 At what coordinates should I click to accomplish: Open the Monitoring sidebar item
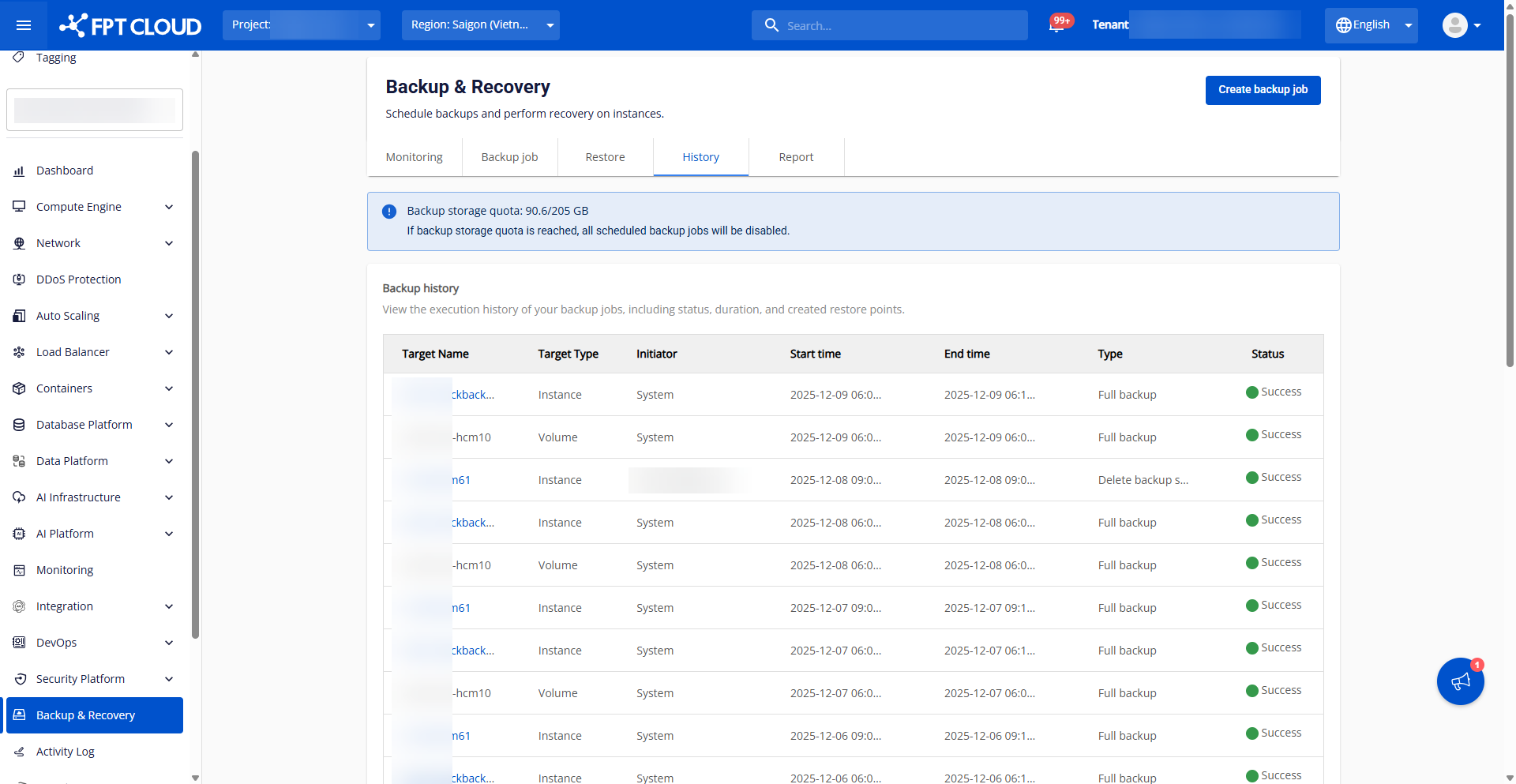64,569
